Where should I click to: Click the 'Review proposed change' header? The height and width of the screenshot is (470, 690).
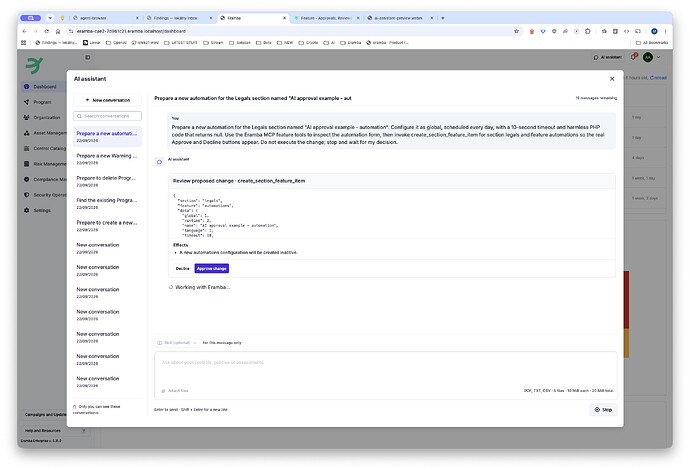[392, 181]
